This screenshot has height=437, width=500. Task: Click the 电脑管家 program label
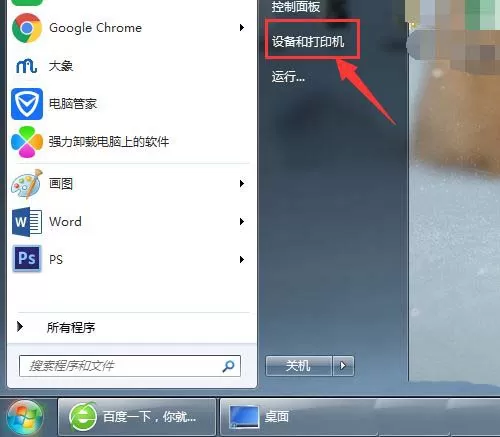(73, 104)
